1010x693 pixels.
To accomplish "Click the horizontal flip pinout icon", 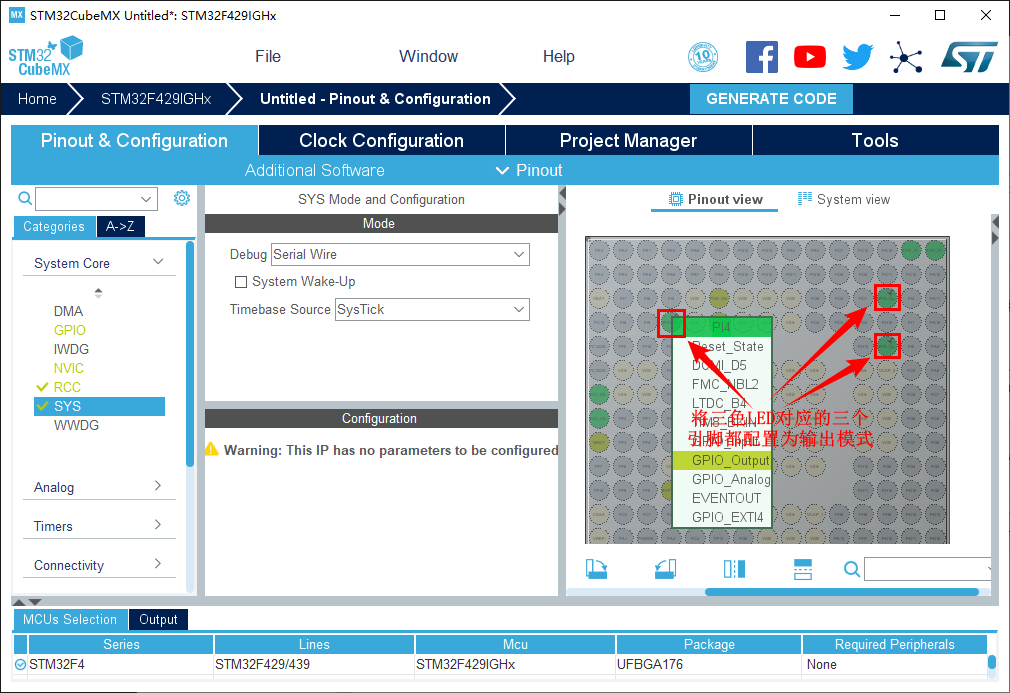I will click(734, 569).
